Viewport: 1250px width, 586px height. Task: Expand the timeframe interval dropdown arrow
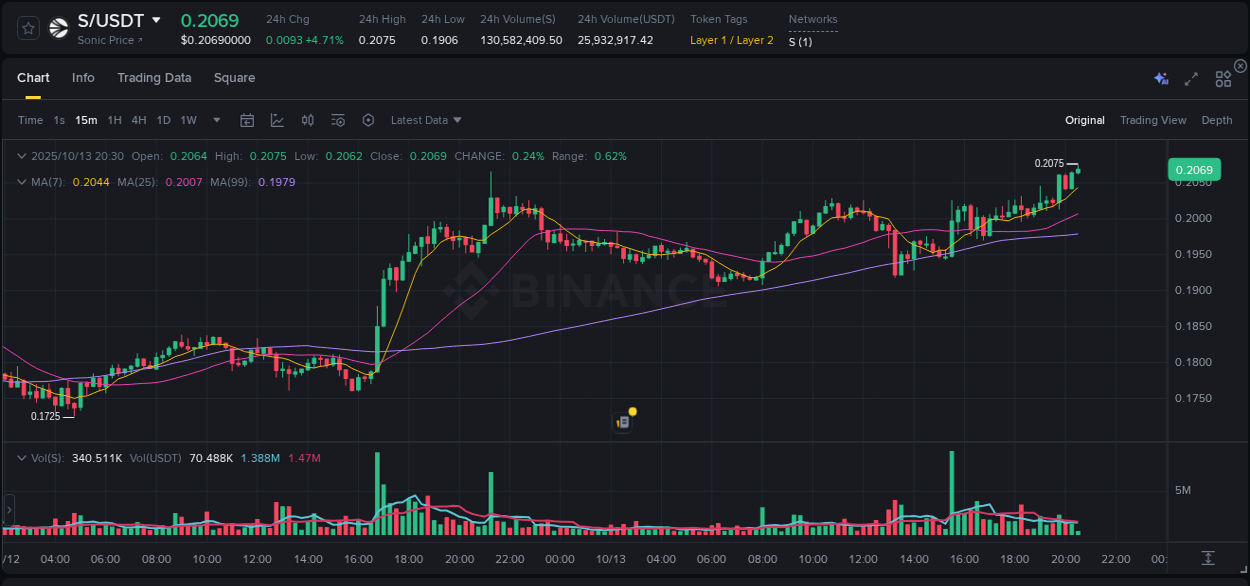click(x=215, y=120)
